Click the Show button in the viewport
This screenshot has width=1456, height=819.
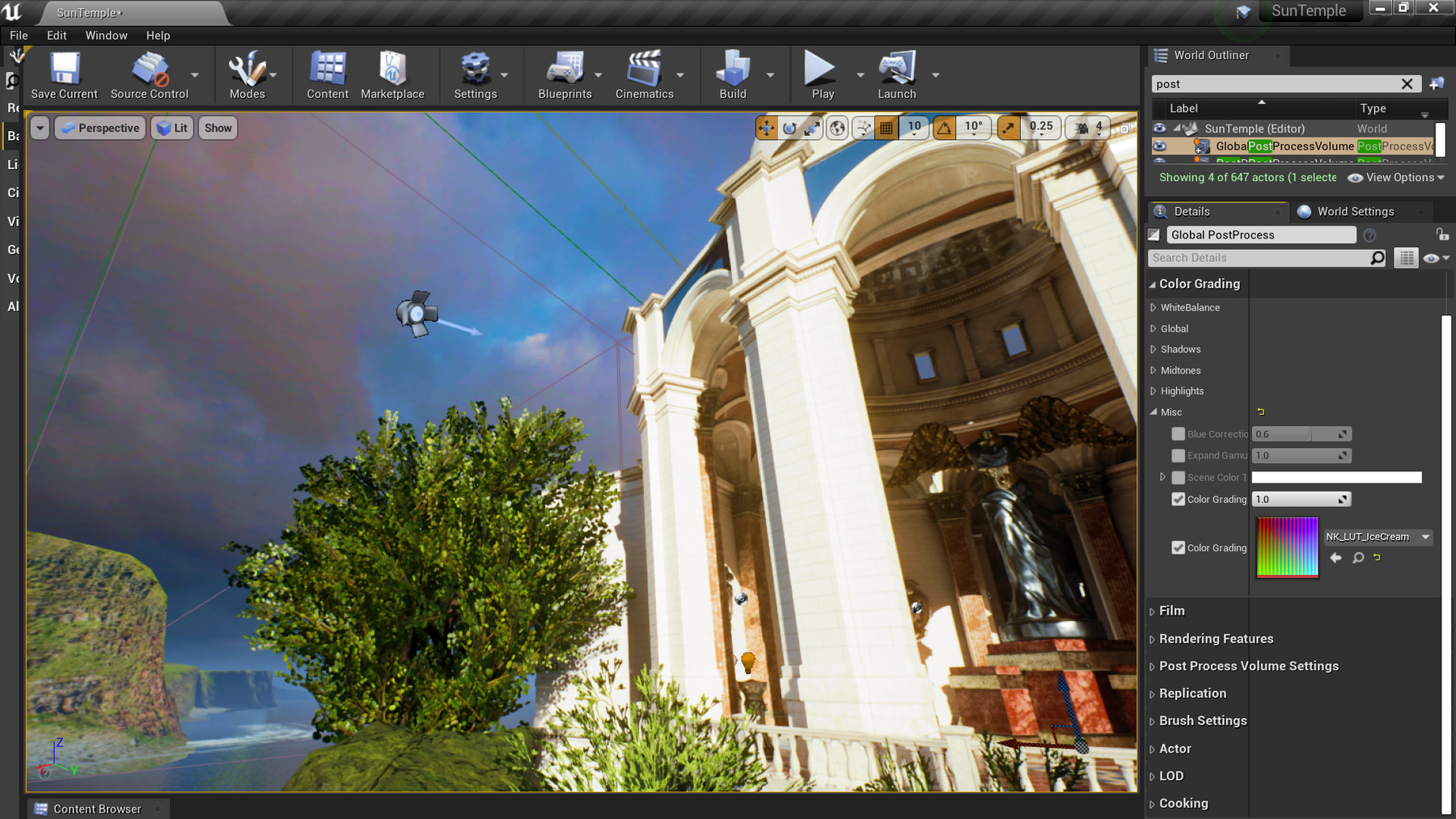coord(217,127)
